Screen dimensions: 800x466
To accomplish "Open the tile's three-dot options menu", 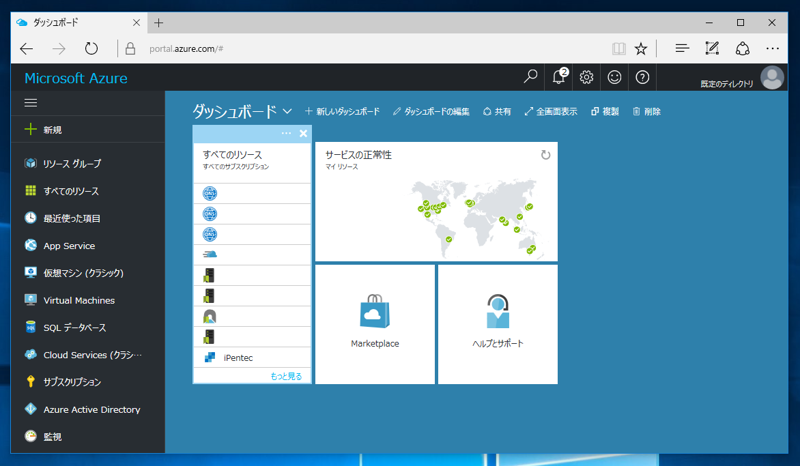I will [x=286, y=133].
